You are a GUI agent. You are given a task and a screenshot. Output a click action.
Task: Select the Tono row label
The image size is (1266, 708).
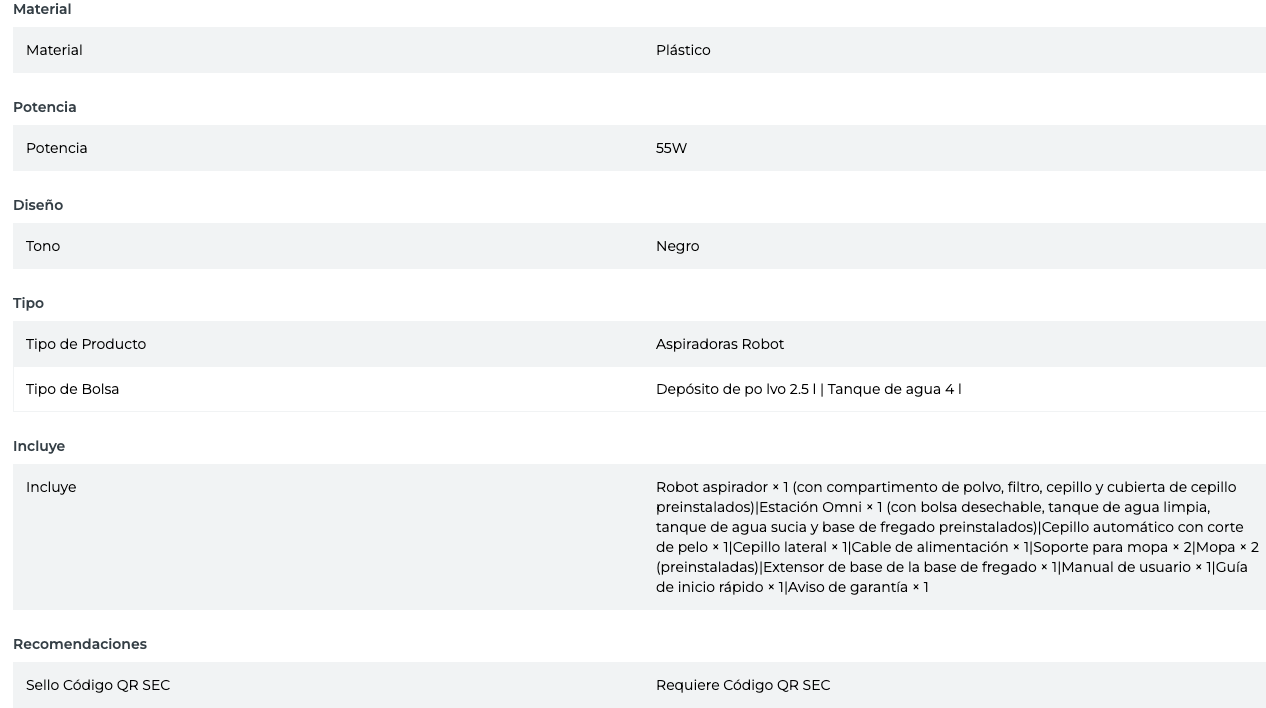pyautogui.click(x=43, y=246)
